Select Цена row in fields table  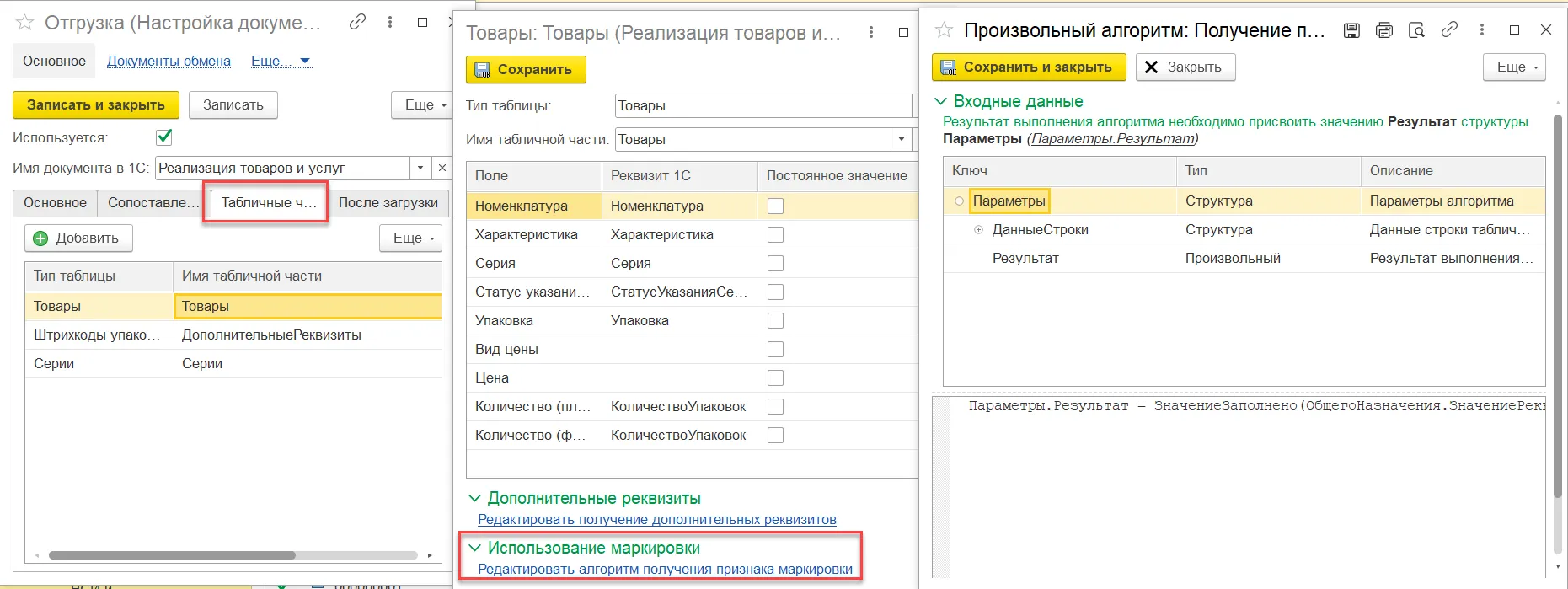(692, 378)
